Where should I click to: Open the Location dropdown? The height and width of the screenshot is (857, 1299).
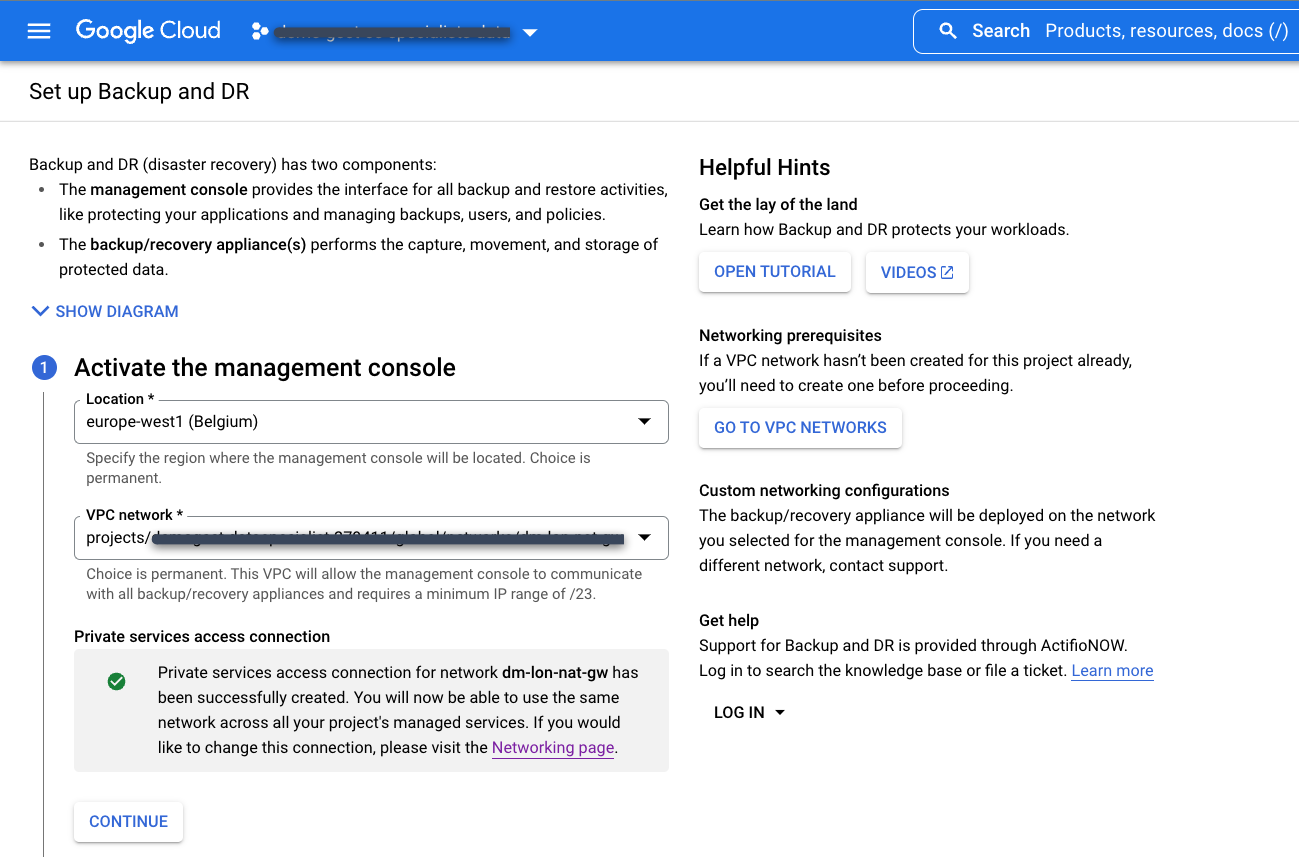(x=644, y=422)
